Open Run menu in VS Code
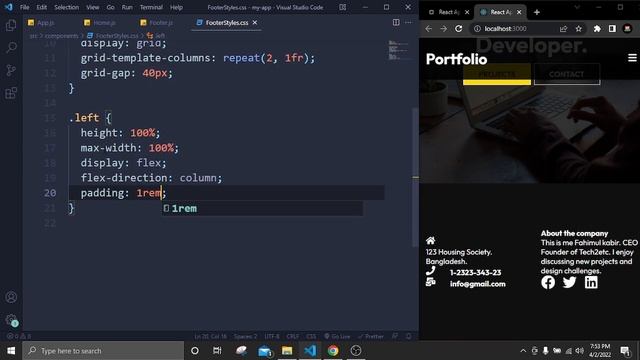The image size is (640, 360). (x=127, y=7)
